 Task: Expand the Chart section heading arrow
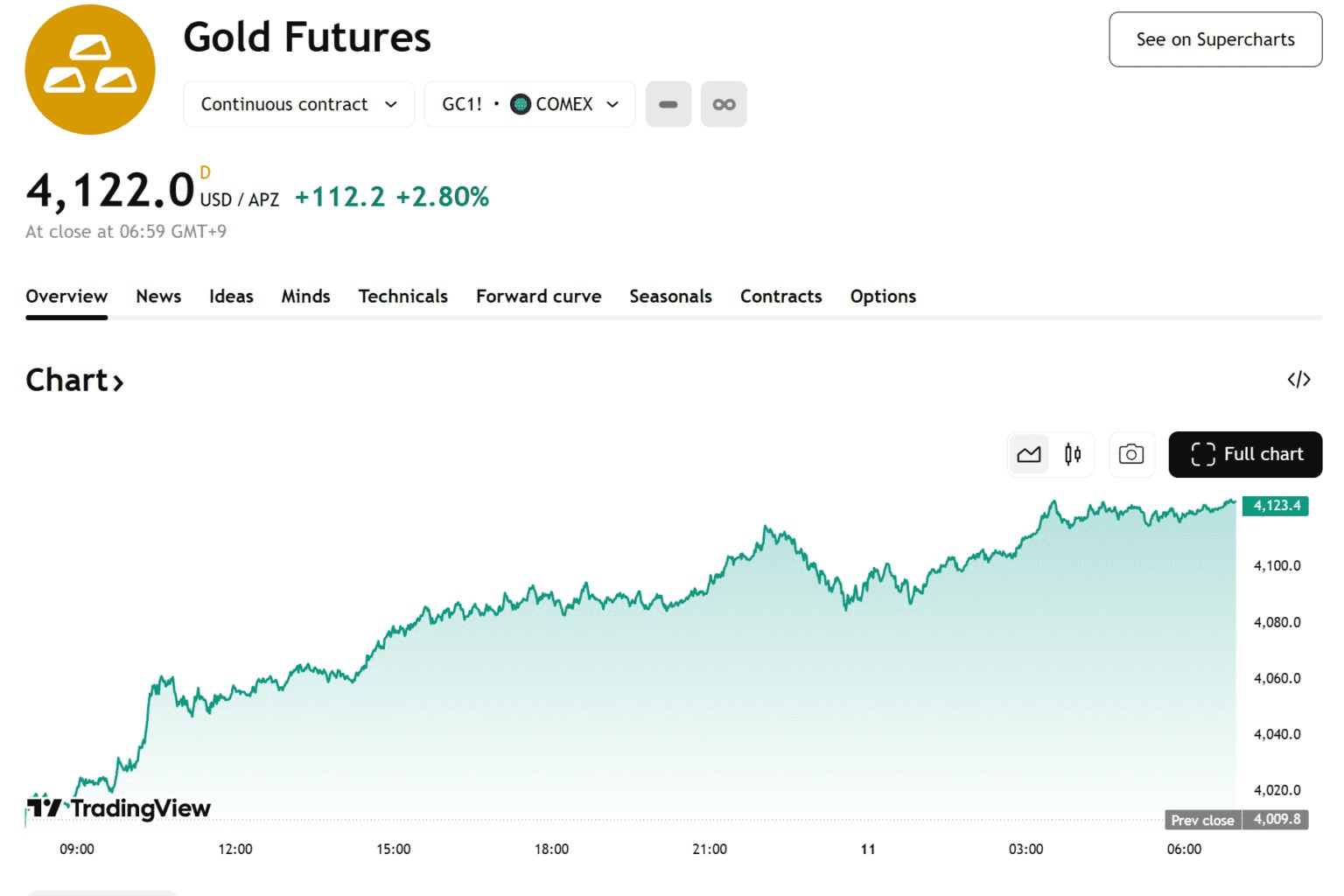point(118,382)
